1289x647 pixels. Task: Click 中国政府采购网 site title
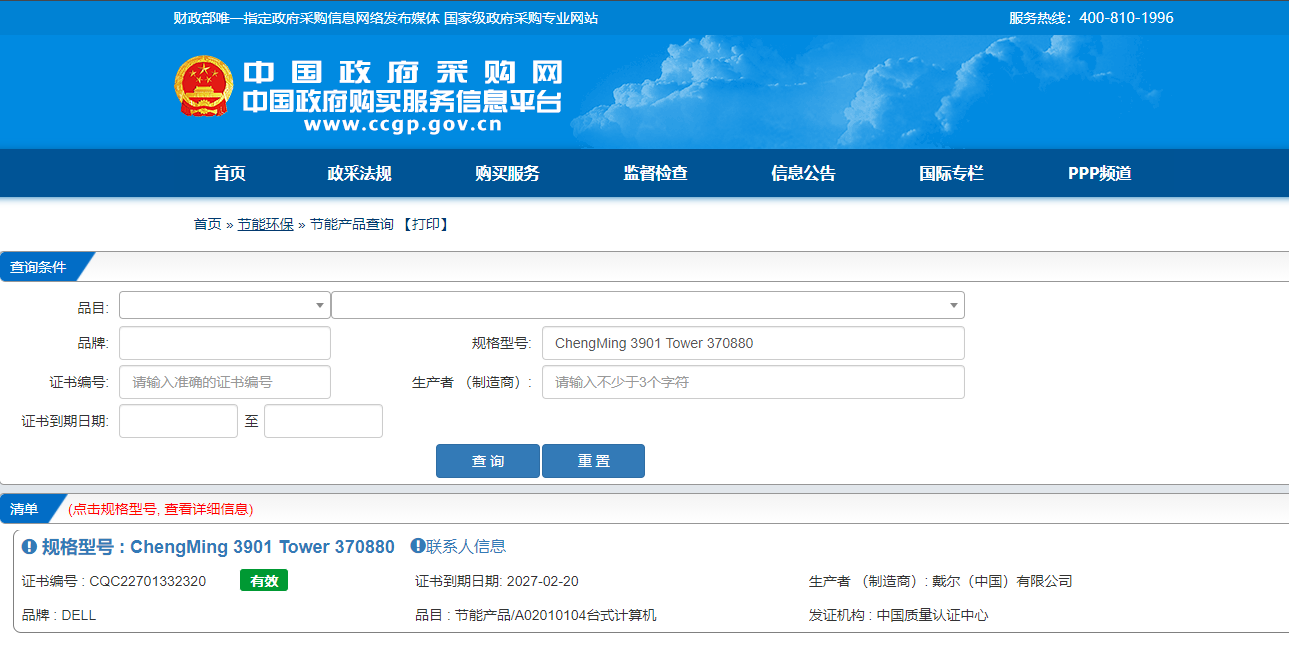[403, 72]
